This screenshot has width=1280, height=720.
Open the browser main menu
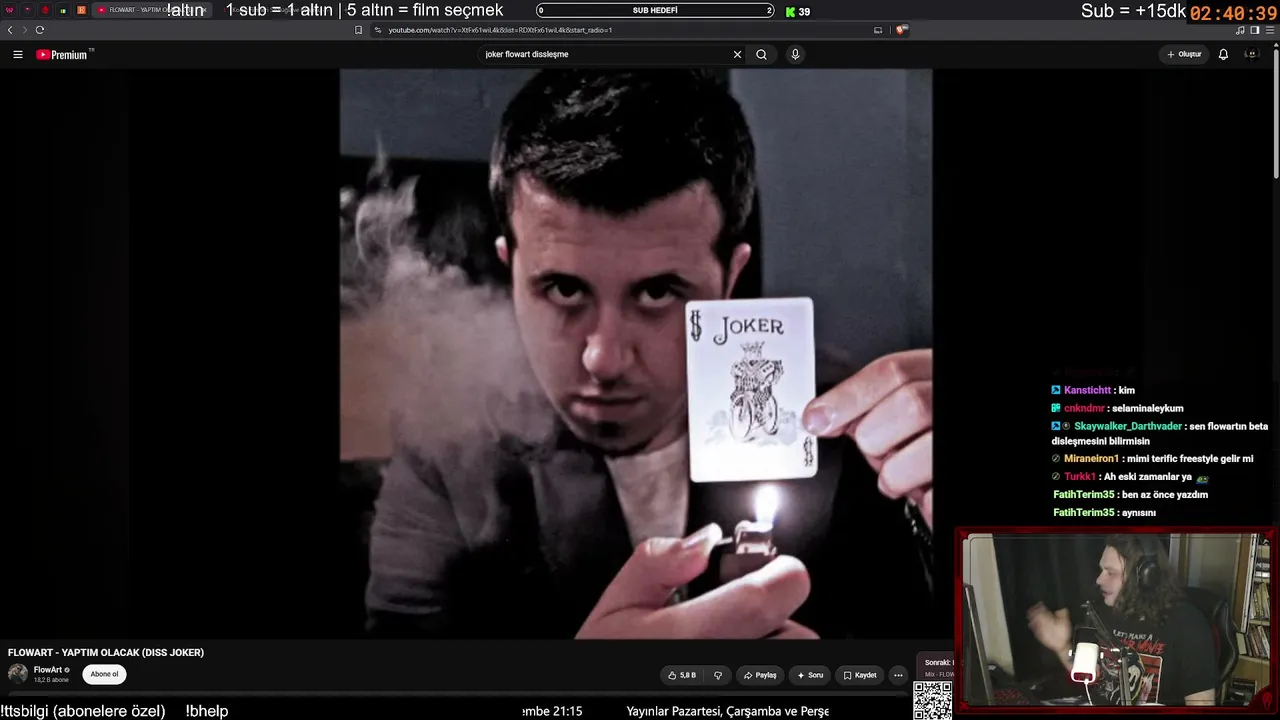[x=1269, y=30]
